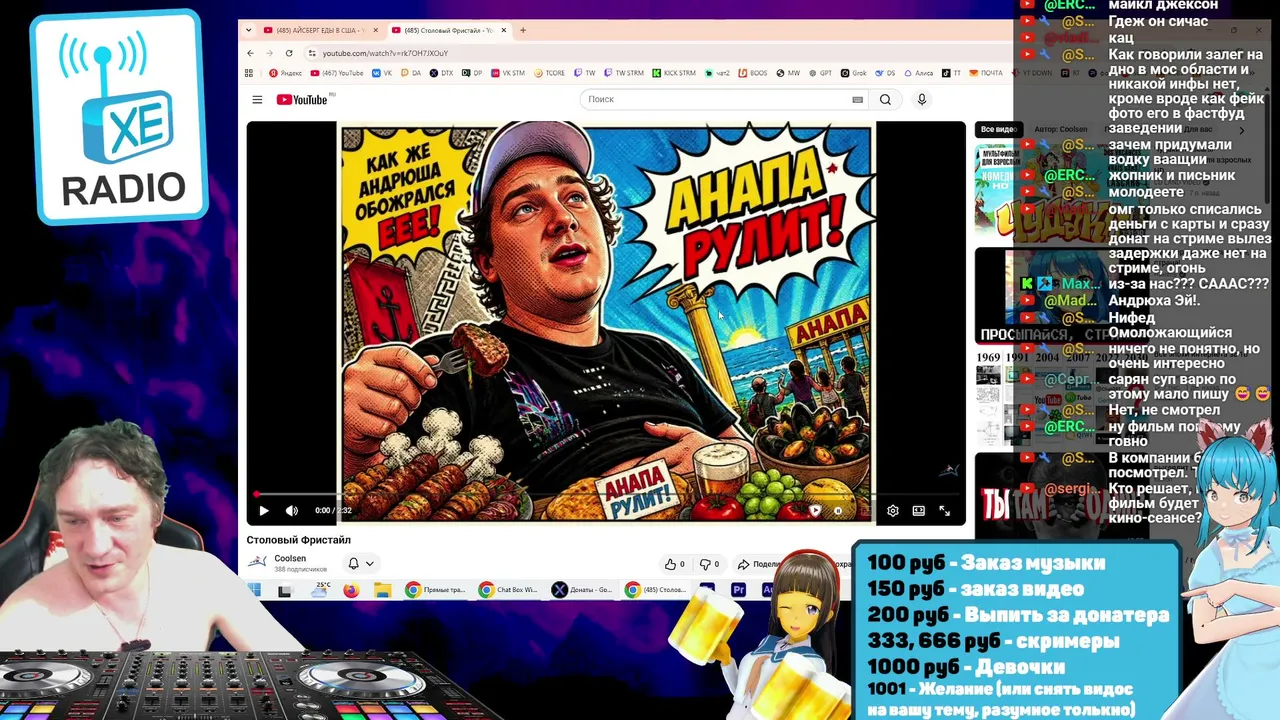Open the ПОЧТА bookmark

pyautogui.click(x=986, y=73)
